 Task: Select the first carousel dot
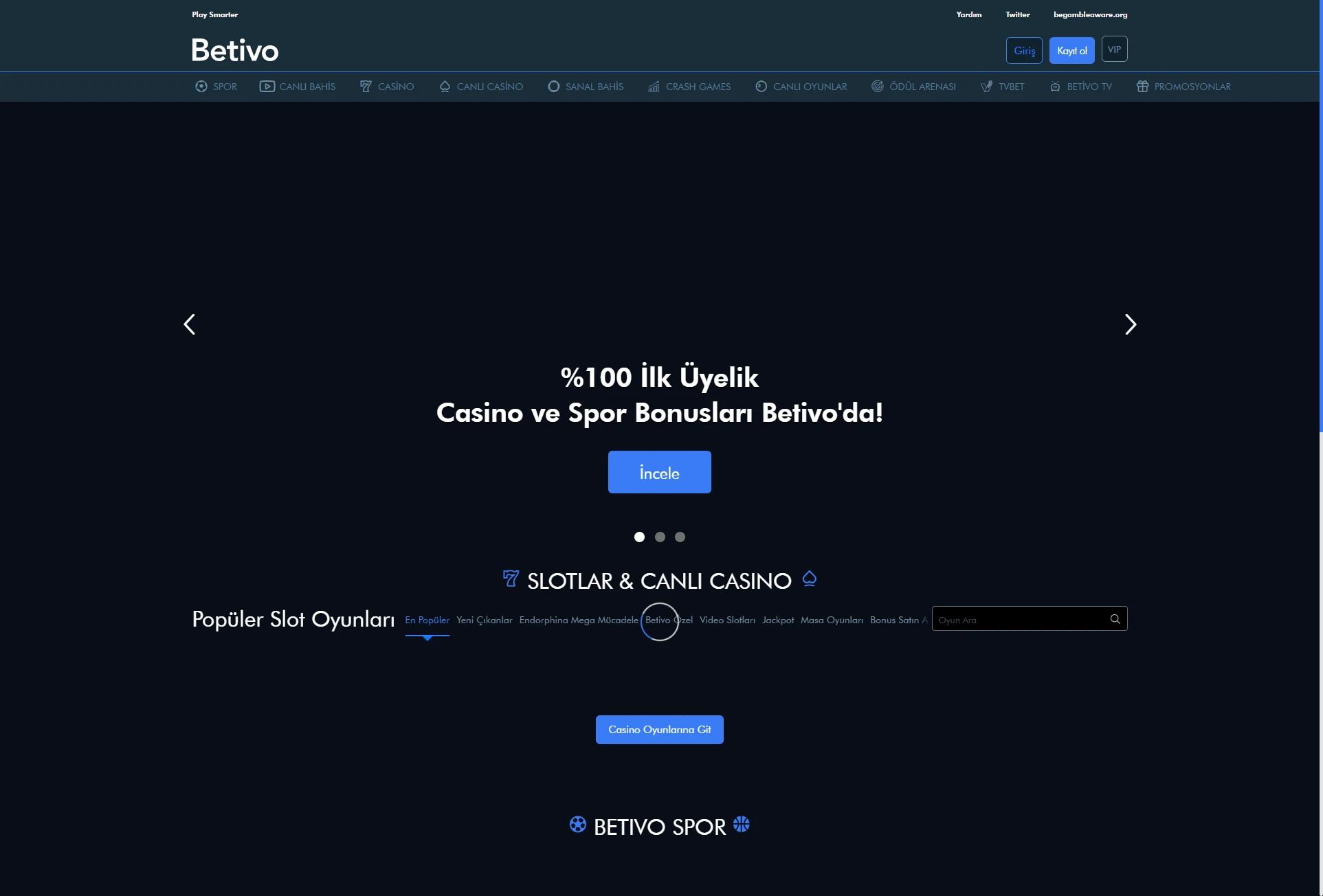coord(639,537)
